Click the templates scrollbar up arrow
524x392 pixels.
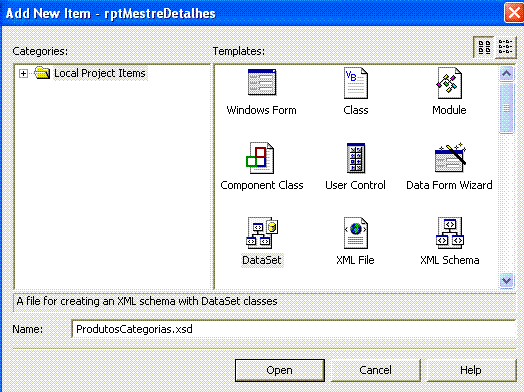506,74
